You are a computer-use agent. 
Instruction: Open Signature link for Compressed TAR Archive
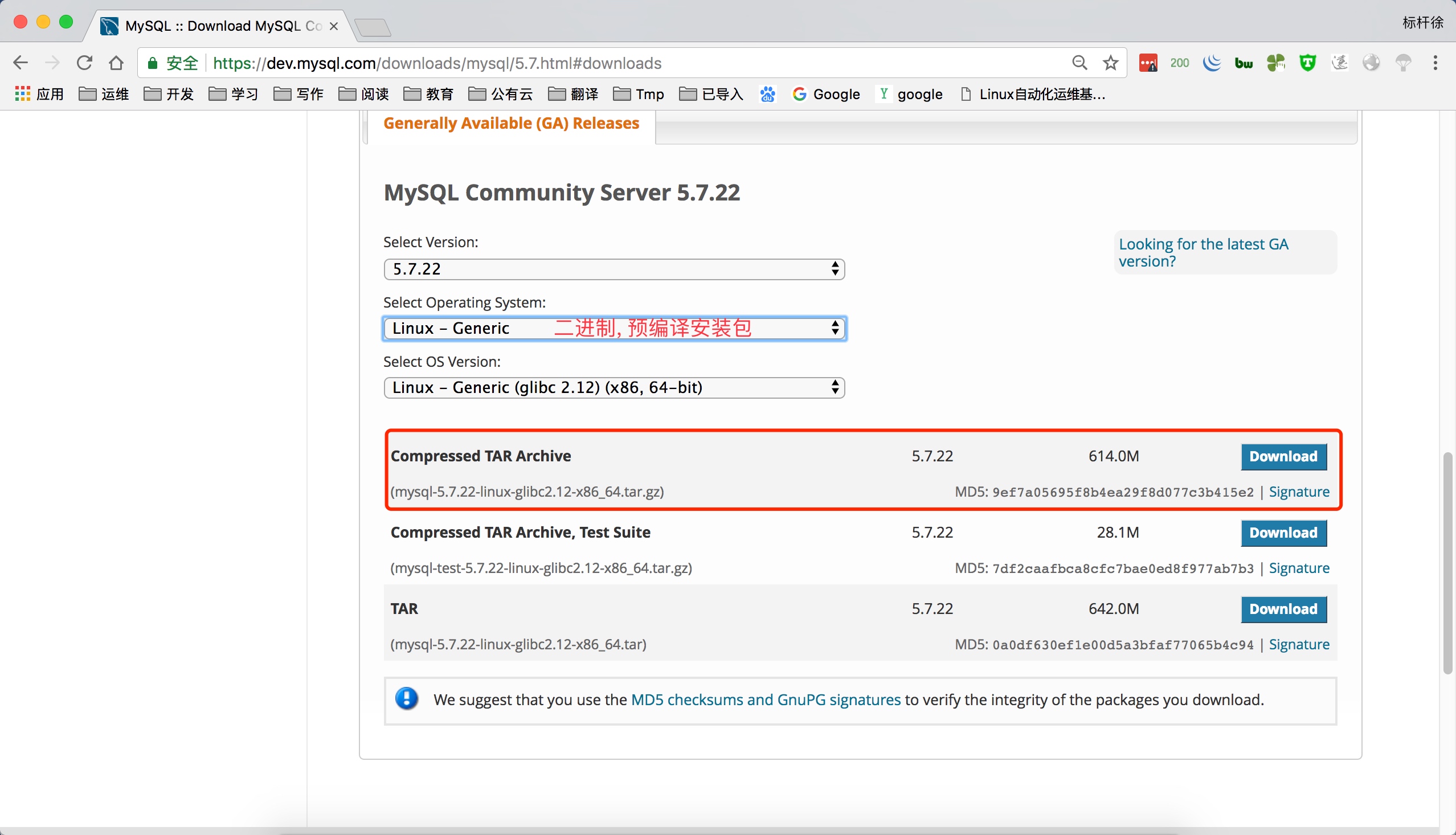coord(1299,492)
